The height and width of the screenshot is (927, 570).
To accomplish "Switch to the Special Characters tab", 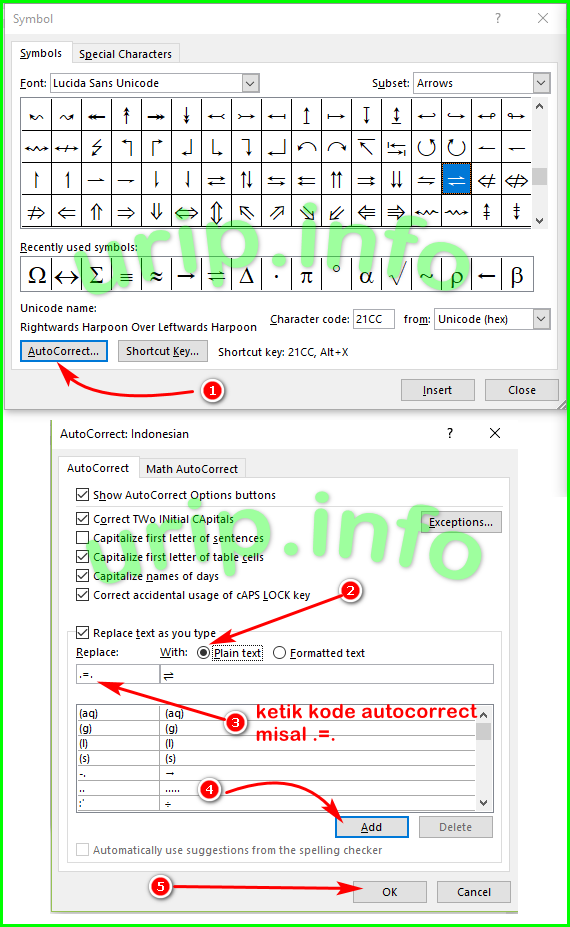I will point(125,54).
